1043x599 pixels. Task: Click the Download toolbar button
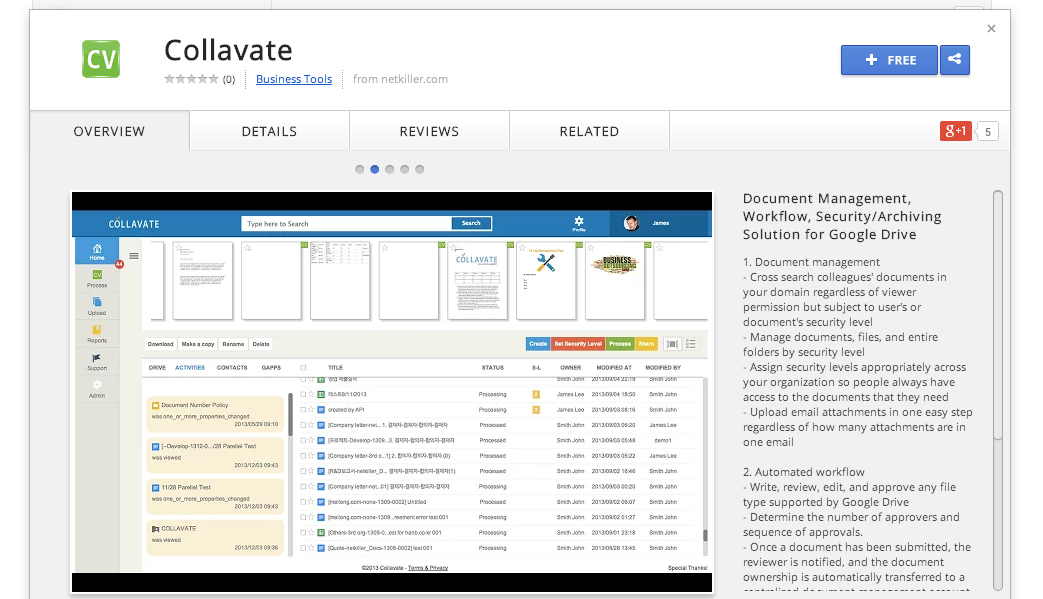click(160, 344)
